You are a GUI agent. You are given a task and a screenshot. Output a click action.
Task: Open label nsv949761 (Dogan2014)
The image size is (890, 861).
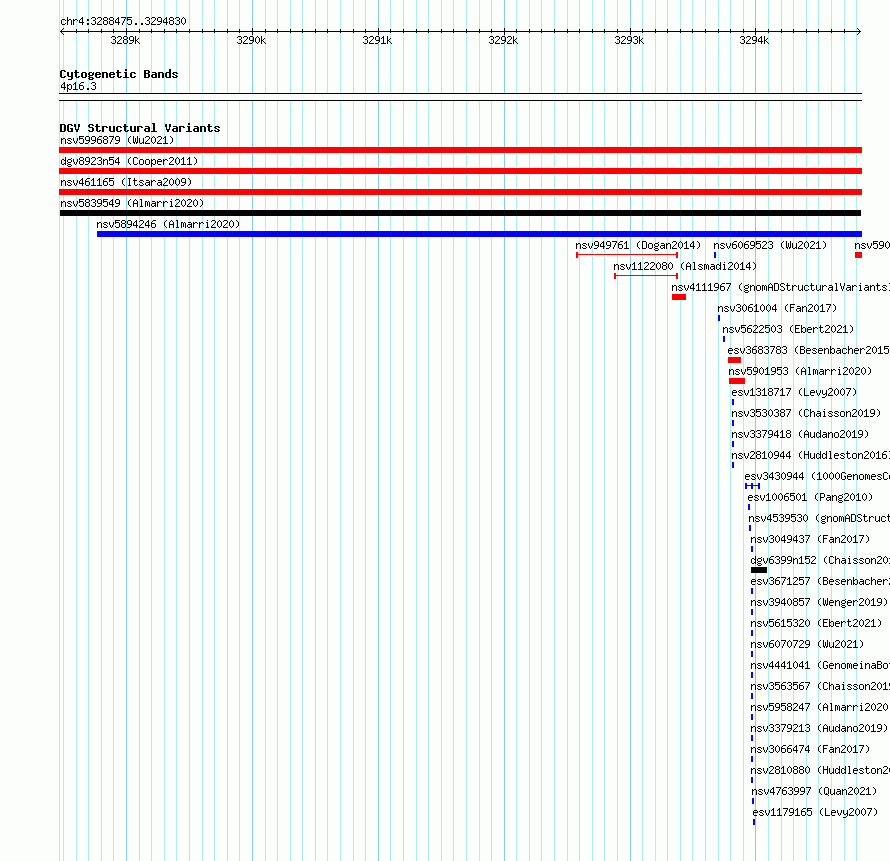638,245
